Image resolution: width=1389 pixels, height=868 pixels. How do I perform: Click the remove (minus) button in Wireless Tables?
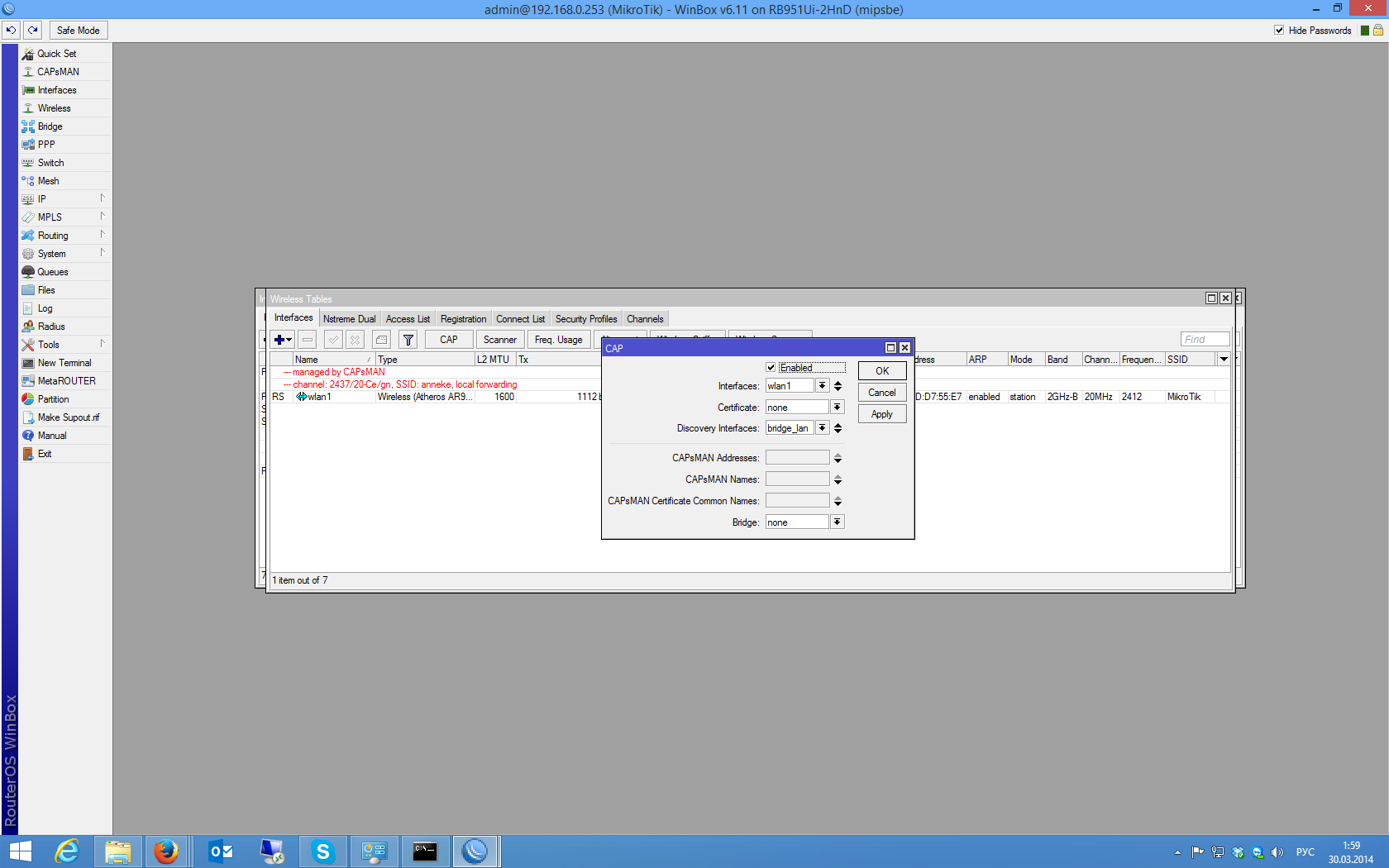coord(308,340)
